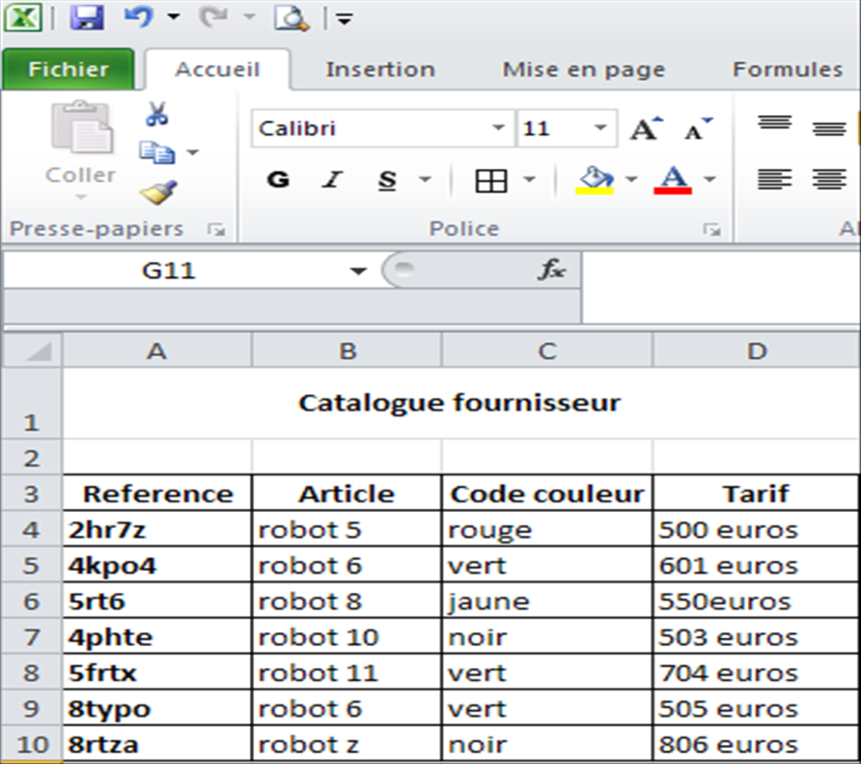Click the Format Painter brush icon
The image size is (861, 764).
click(x=158, y=191)
